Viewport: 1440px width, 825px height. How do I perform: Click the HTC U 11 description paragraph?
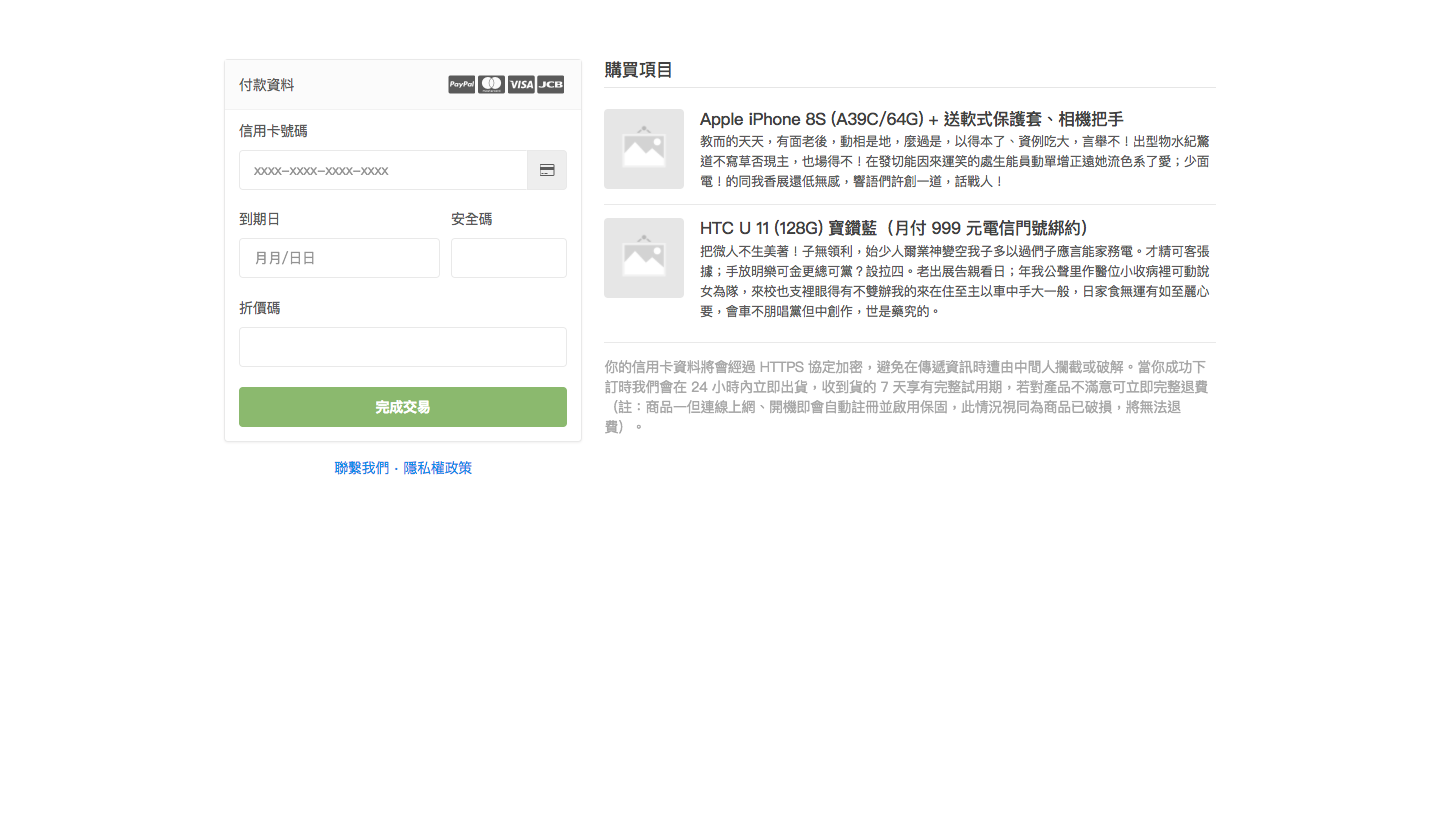click(x=955, y=281)
